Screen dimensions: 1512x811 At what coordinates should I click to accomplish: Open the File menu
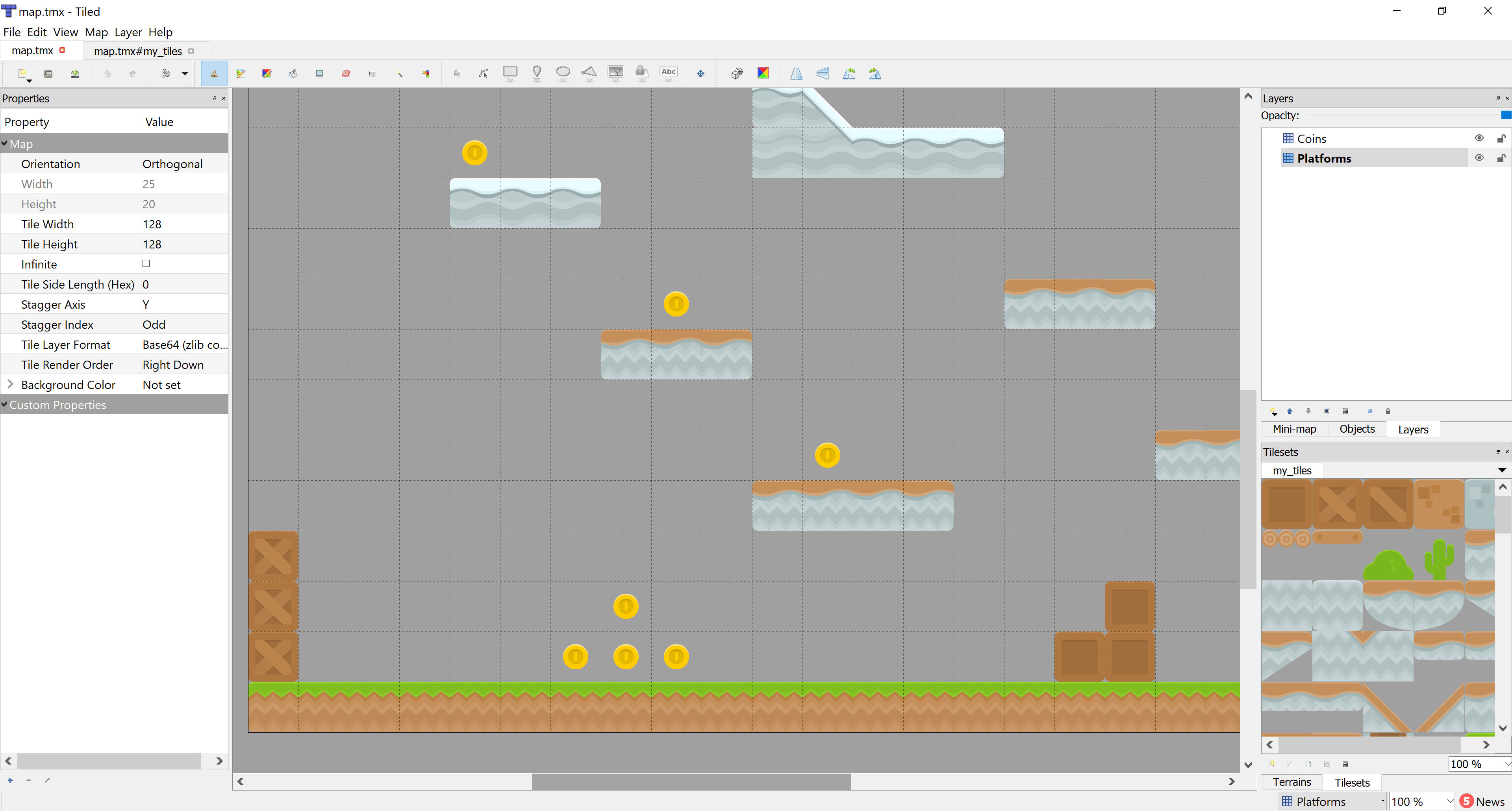[12, 32]
